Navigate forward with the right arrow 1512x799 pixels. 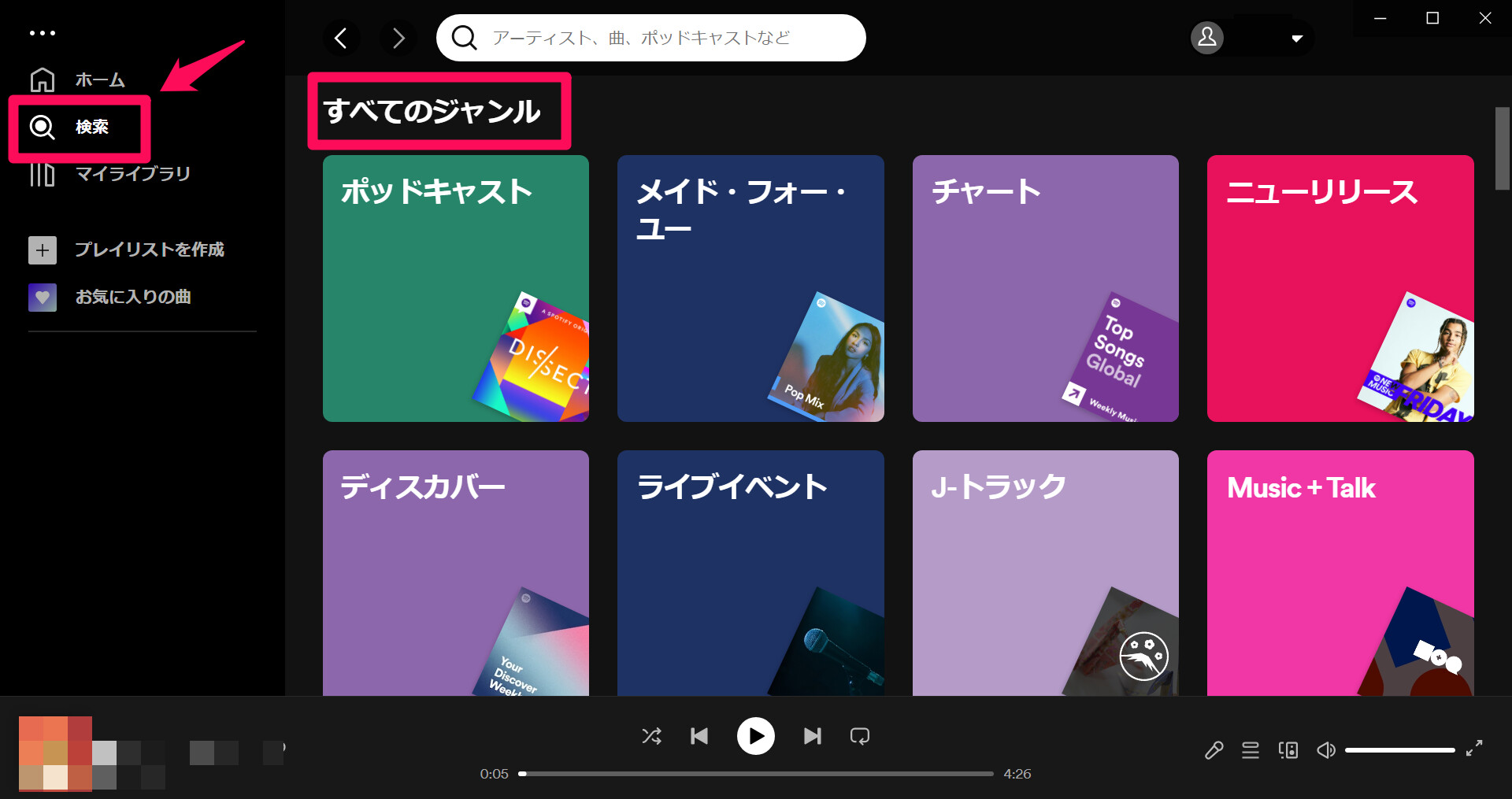point(398,38)
